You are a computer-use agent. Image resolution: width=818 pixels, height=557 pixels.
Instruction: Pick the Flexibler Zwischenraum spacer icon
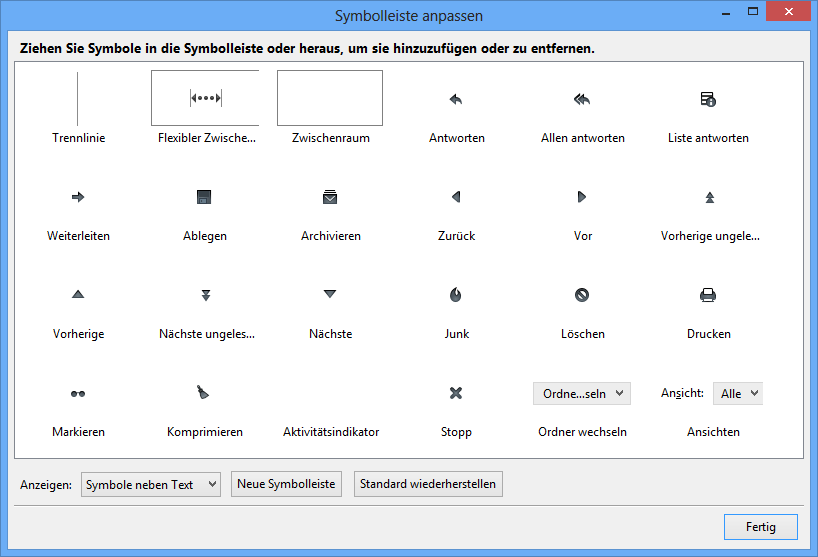tap(206, 98)
